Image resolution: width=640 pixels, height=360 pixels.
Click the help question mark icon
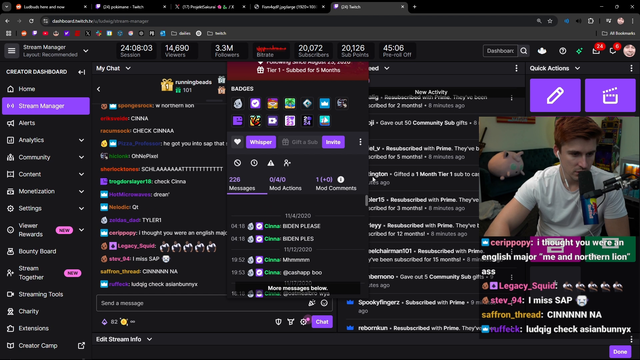pyautogui.click(x=562, y=51)
